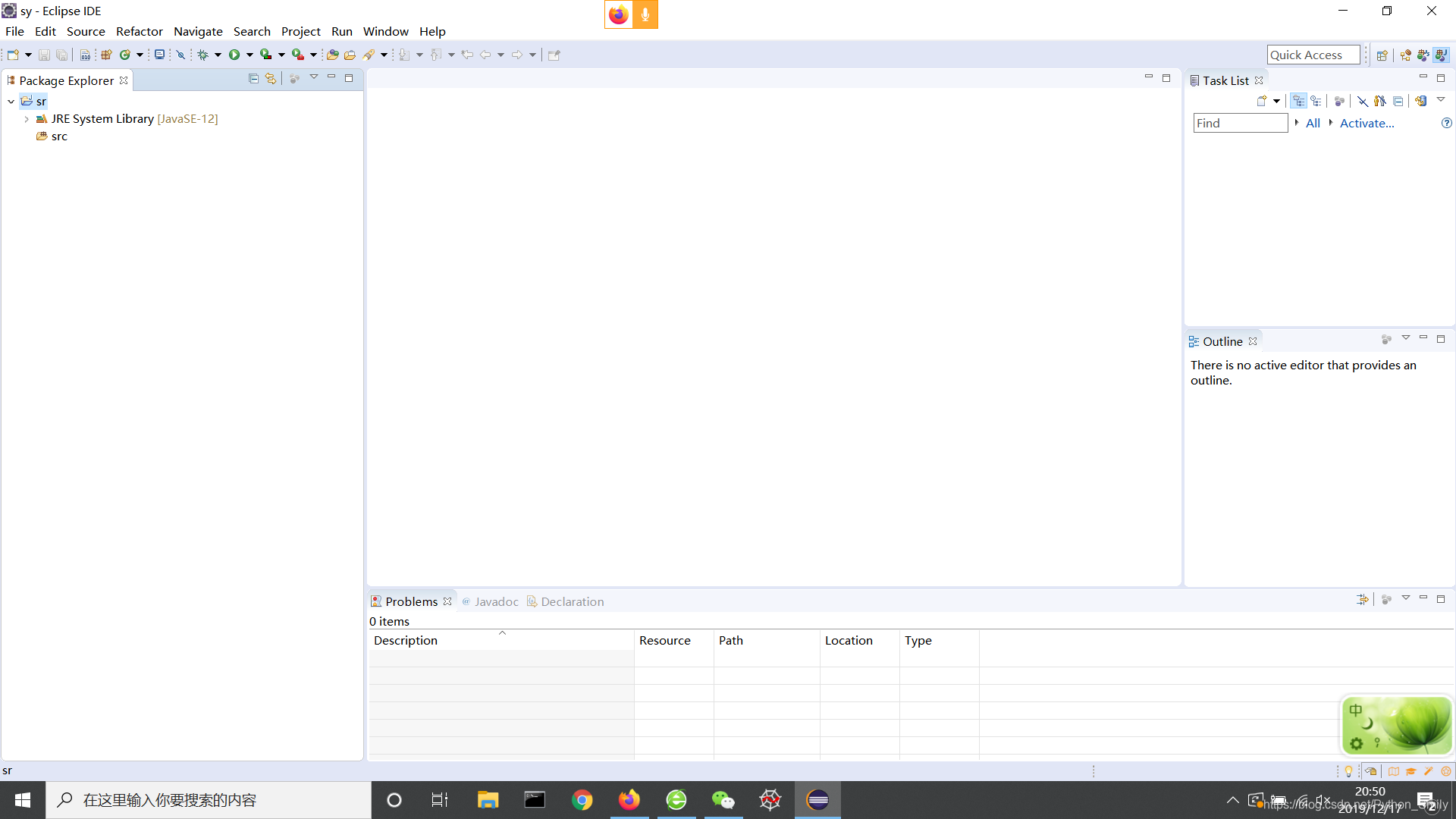Click the Run button in toolbar

[x=234, y=54]
